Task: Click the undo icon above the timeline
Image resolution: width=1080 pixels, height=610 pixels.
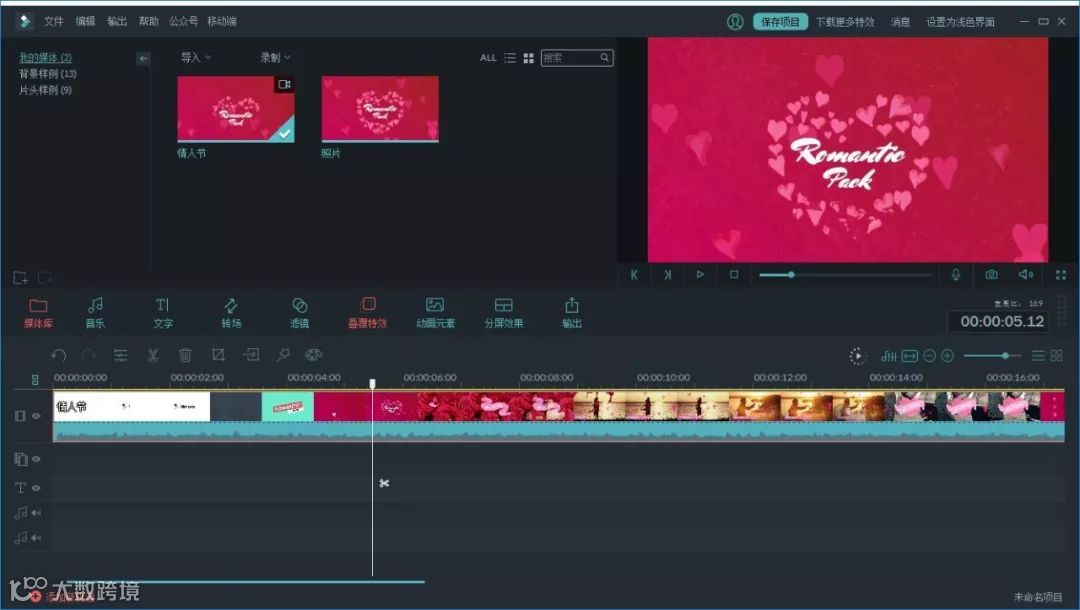Action: [59, 355]
